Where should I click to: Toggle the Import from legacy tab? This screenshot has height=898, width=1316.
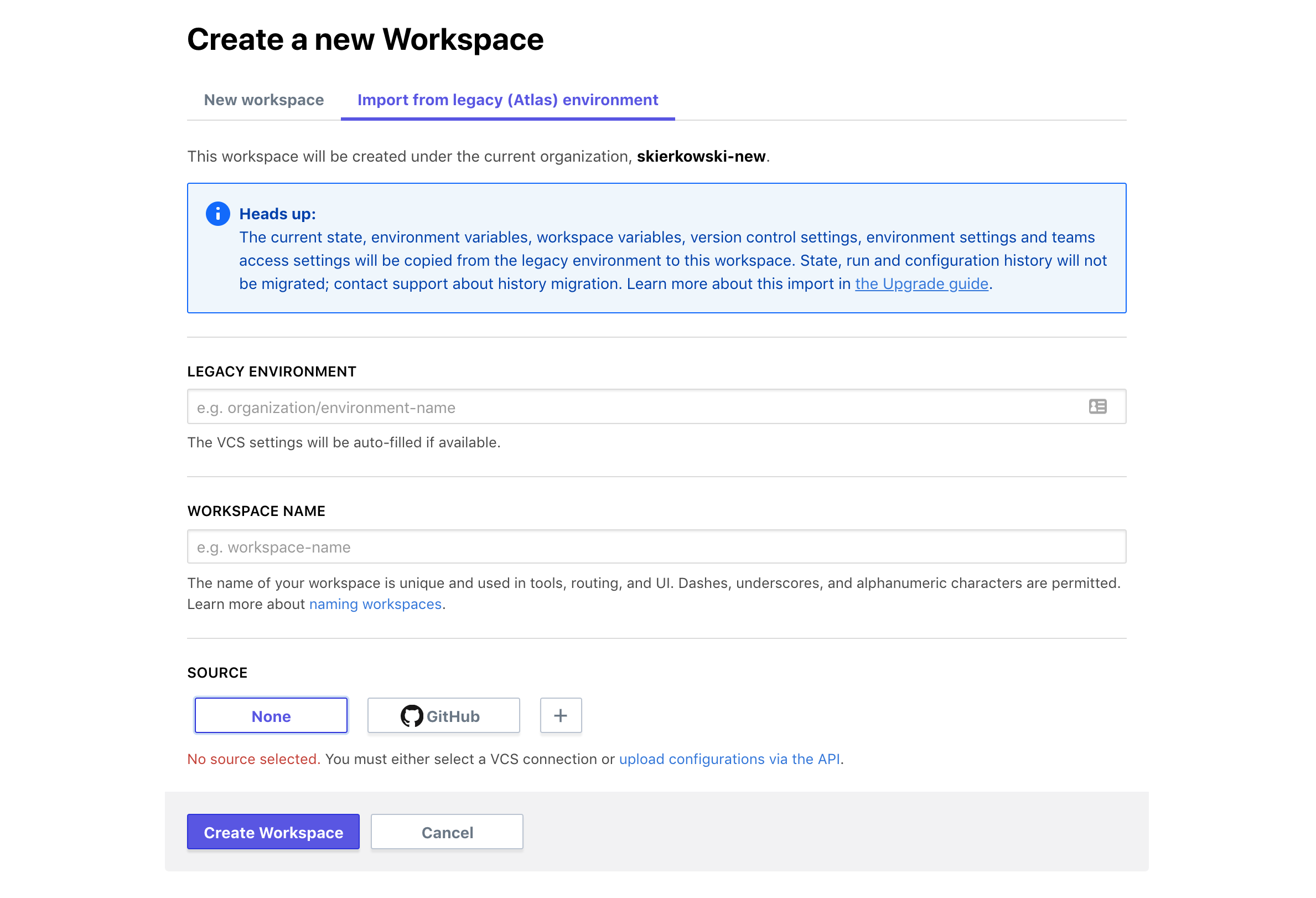(x=509, y=99)
